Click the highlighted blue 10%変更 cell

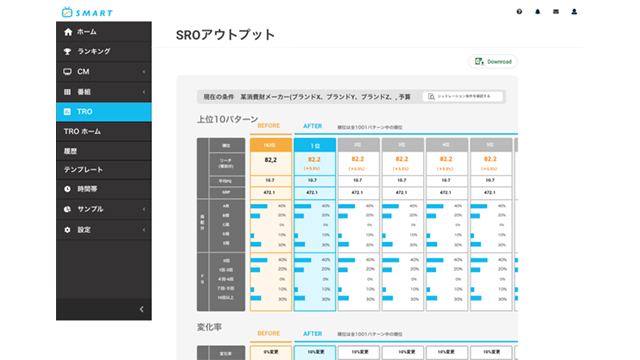click(x=315, y=352)
